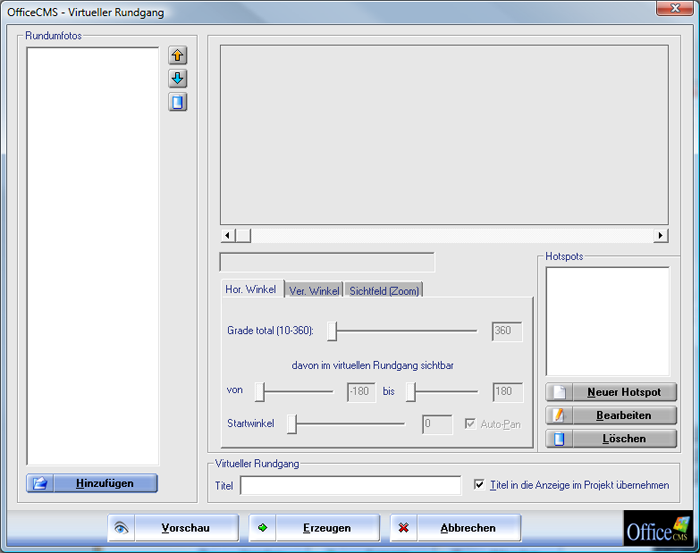Click the empty field above the tabs
The width and height of the screenshot is (700, 553).
327,262
